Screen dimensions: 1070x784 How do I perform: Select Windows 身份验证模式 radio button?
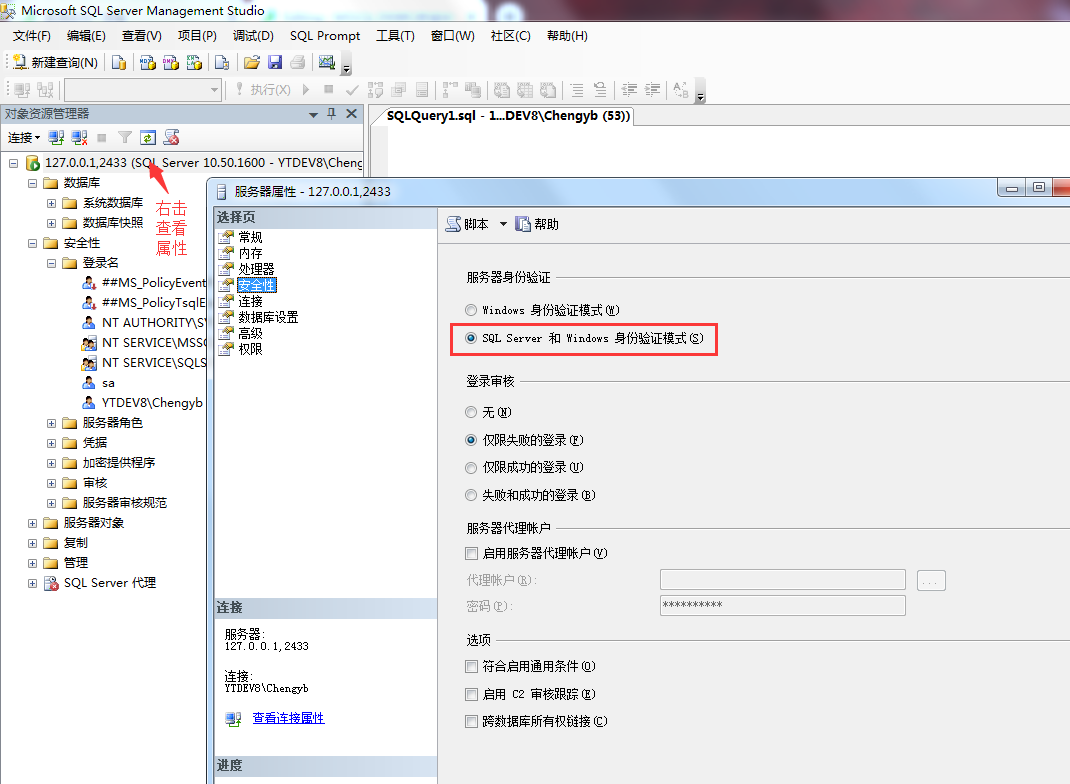coord(471,310)
